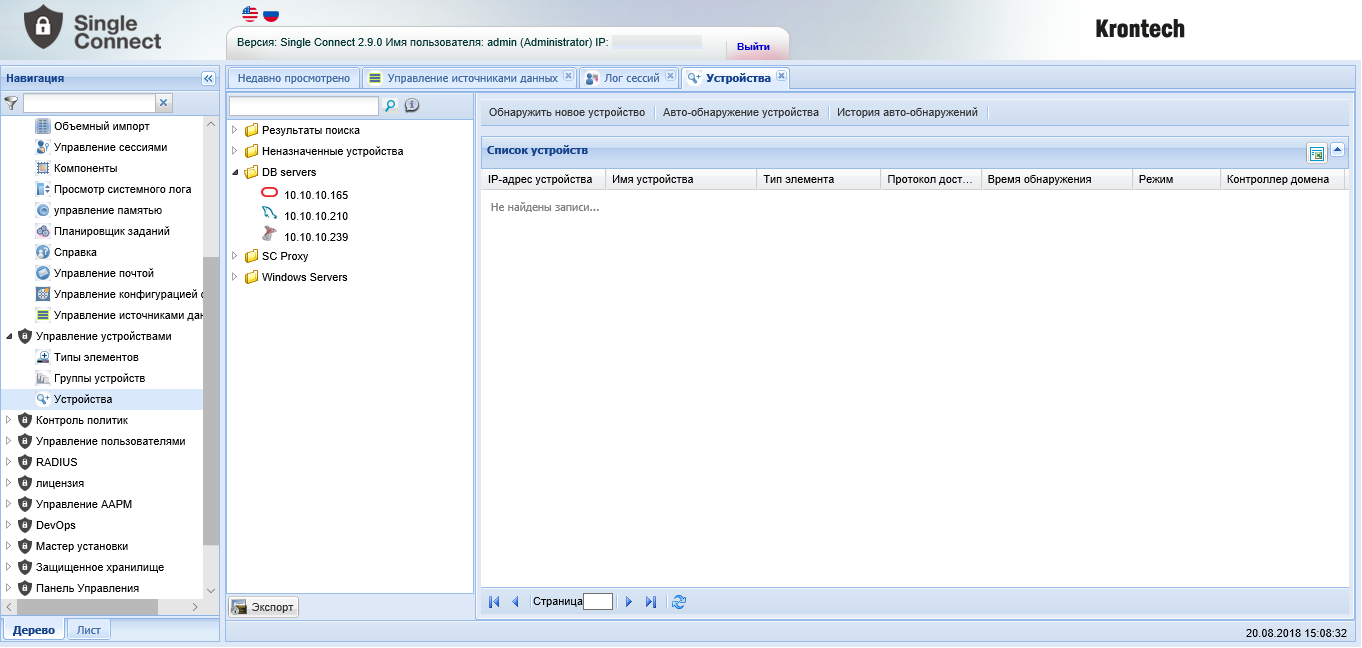The image size is (1362, 648).
Task: Collapse DB servers folder
Action: pos(235,172)
